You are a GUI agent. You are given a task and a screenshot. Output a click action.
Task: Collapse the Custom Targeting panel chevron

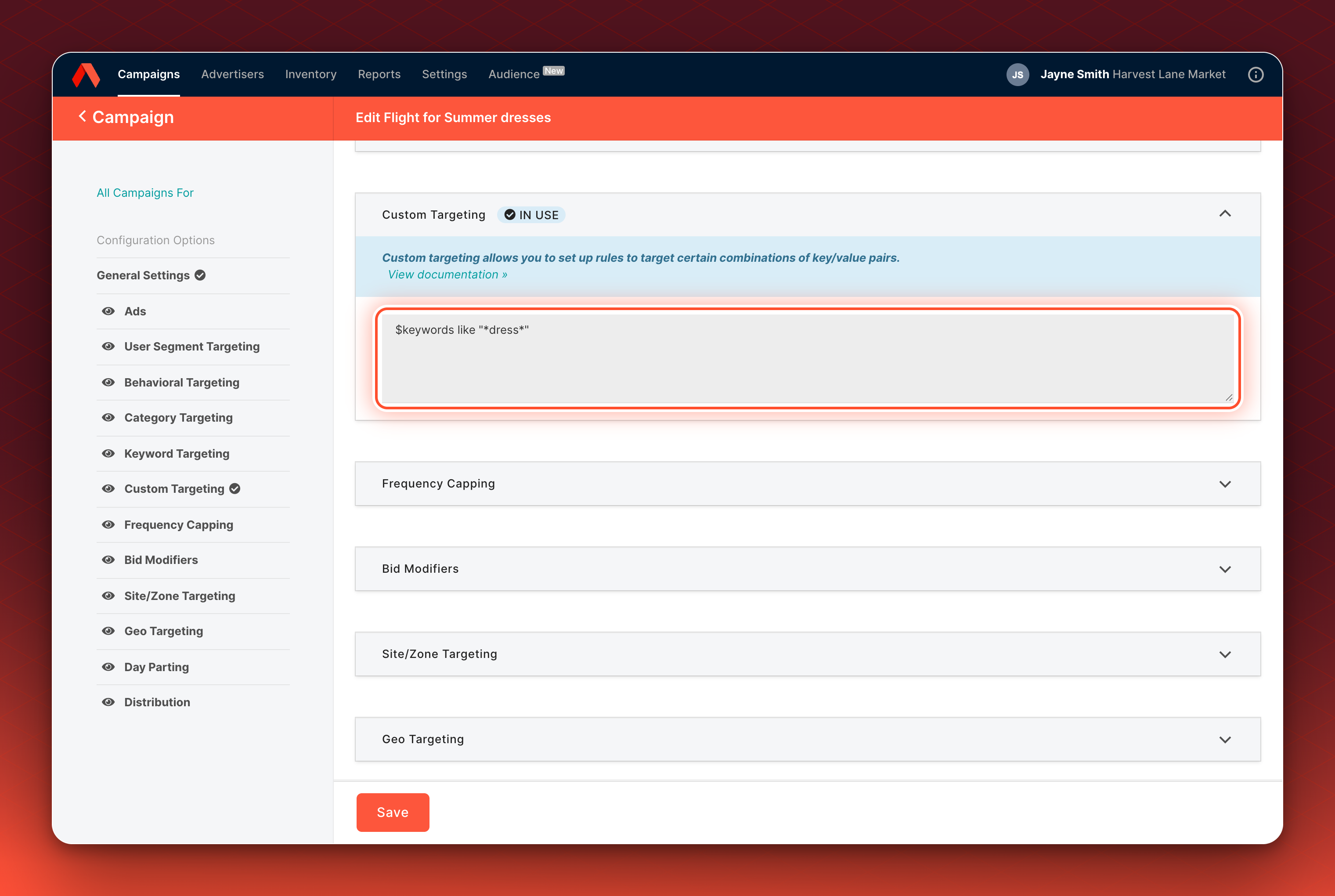point(1225,214)
